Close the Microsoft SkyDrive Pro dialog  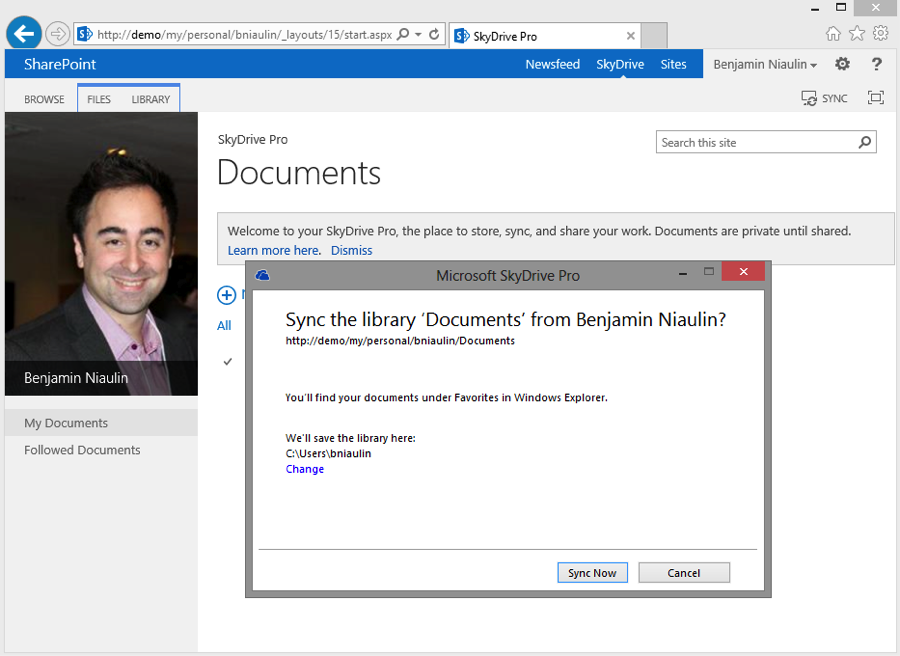tap(743, 271)
